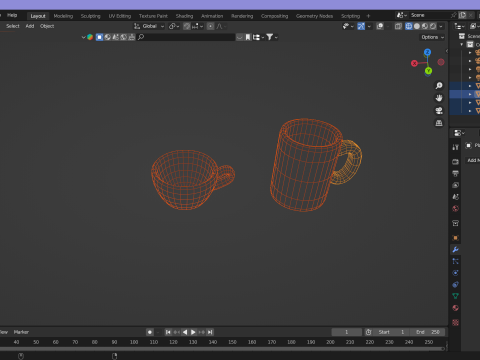Click the blue Z axis on navigation gizmo

pos(427,52)
